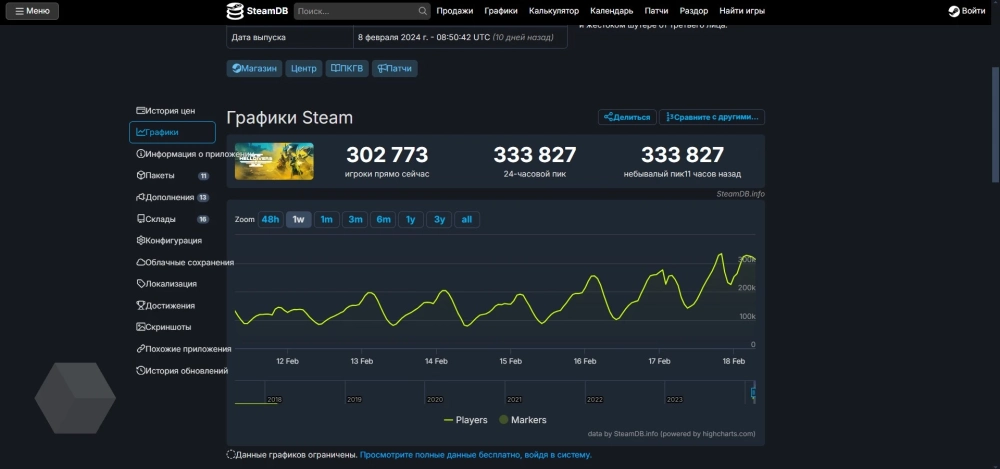Image resolution: width=1000 pixels, height=469 pixels.
Task: Click the Steam Войти login button
Action: point(967,11)
